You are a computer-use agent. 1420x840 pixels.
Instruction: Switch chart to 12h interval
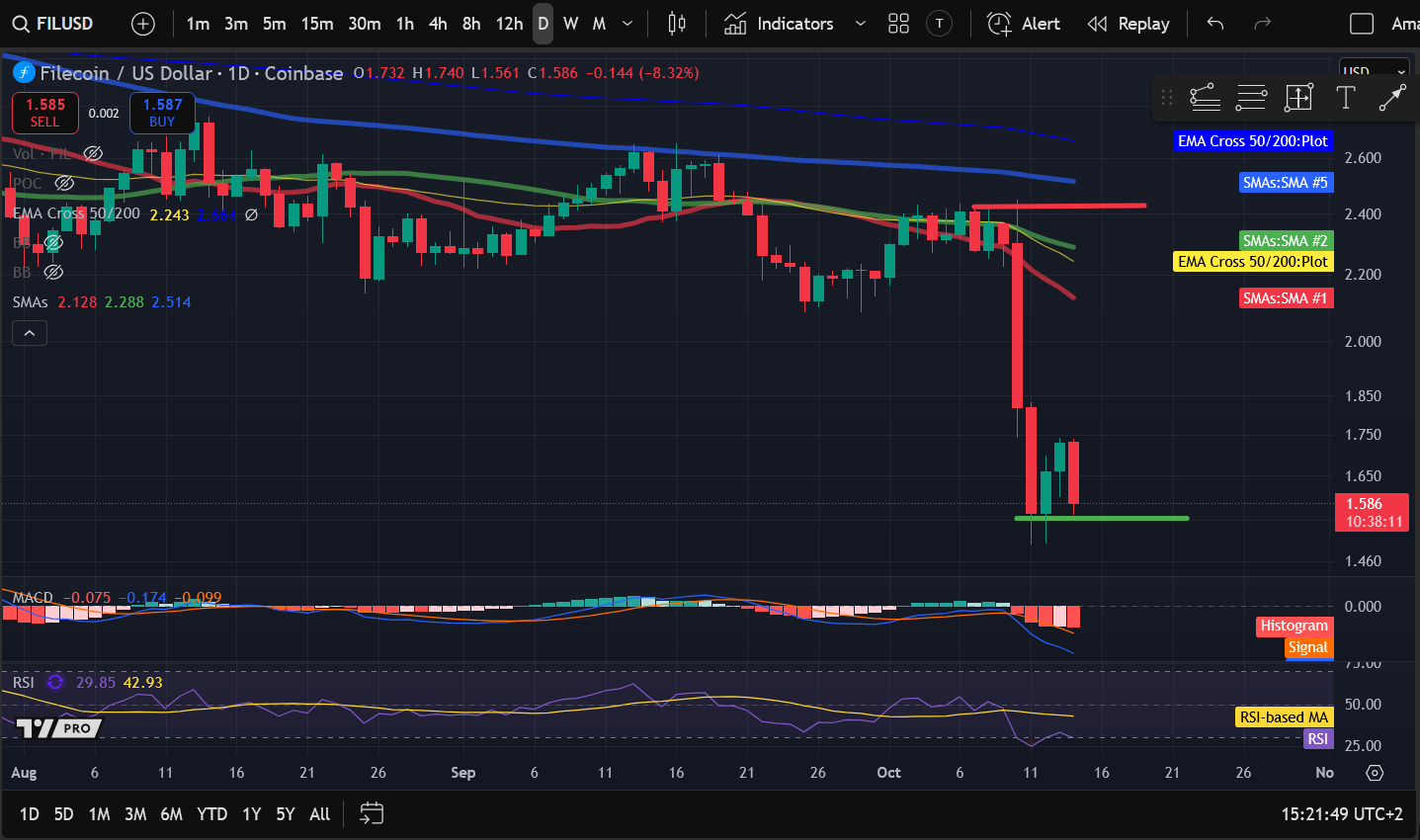[x=510, y=24]
